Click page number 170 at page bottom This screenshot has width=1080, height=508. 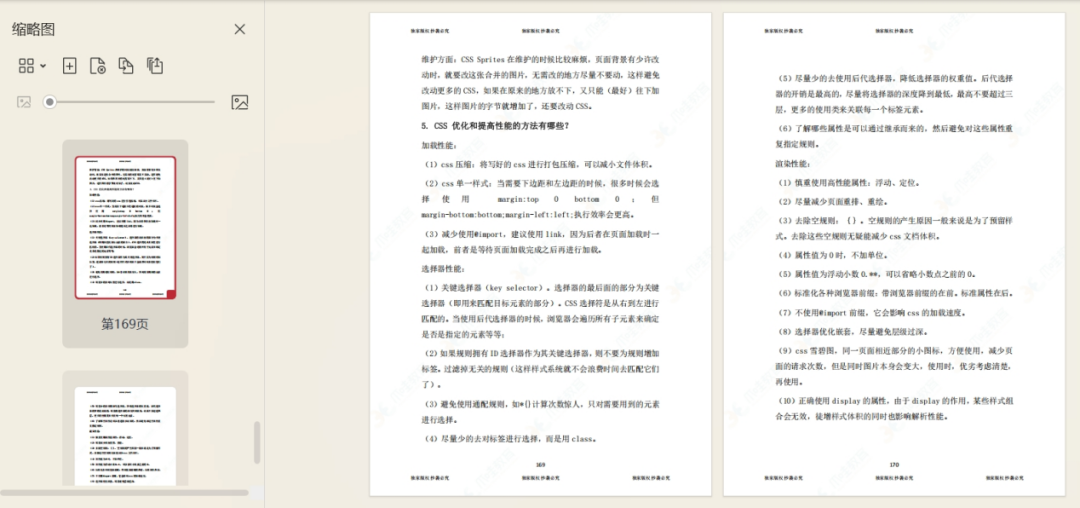894,465
